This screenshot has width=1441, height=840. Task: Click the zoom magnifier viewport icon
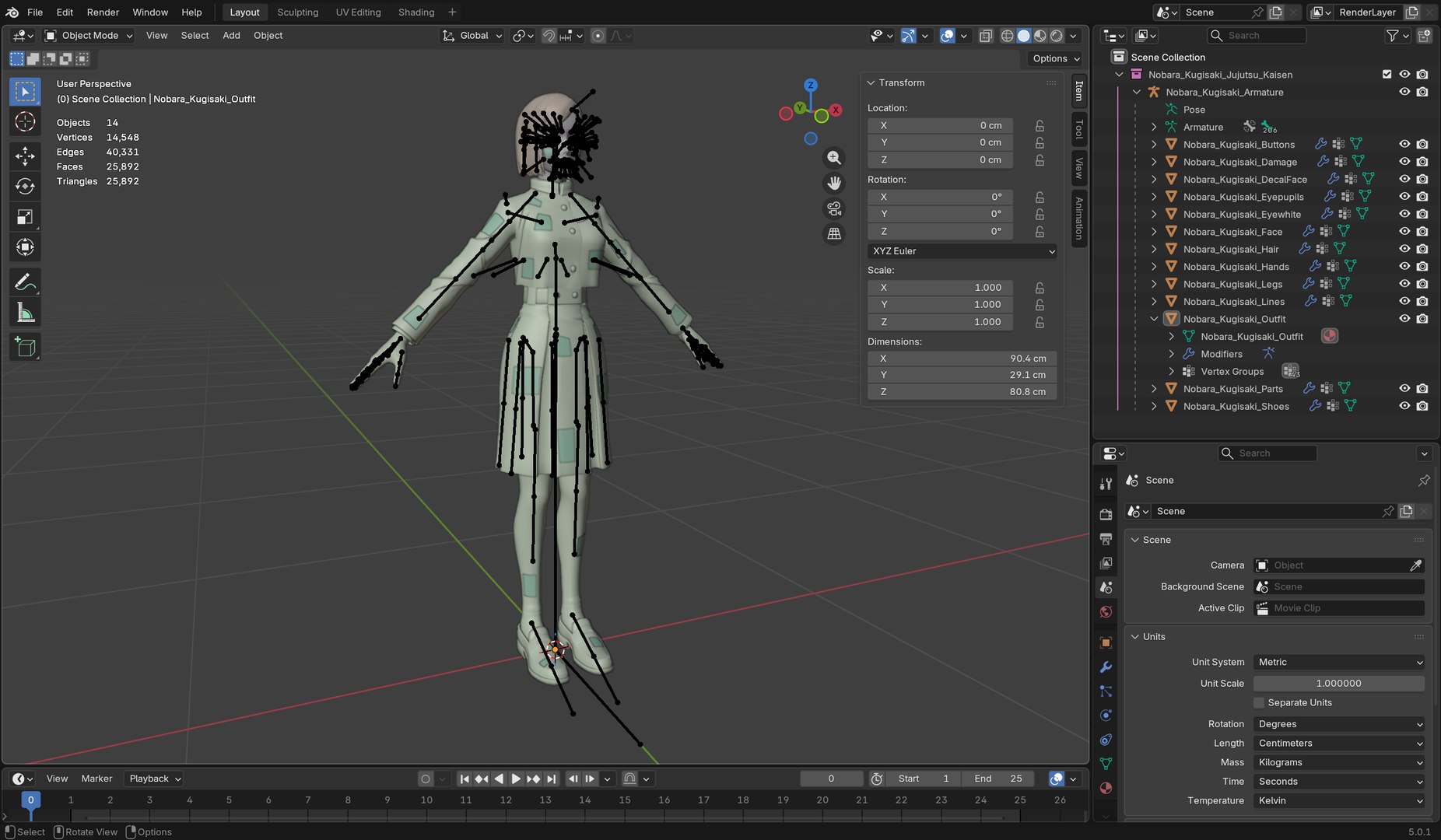[x=834, y=158]
